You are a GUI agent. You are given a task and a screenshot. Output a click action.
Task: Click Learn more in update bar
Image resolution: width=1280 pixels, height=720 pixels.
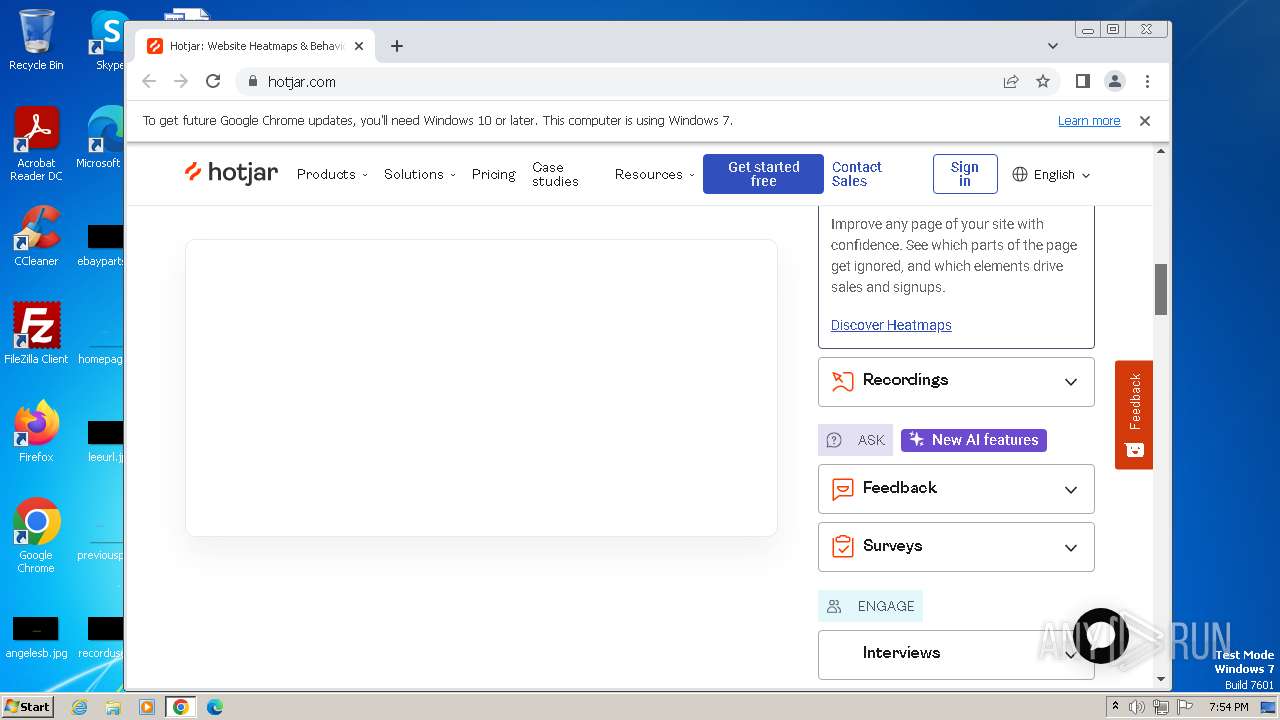(1089, 120)
